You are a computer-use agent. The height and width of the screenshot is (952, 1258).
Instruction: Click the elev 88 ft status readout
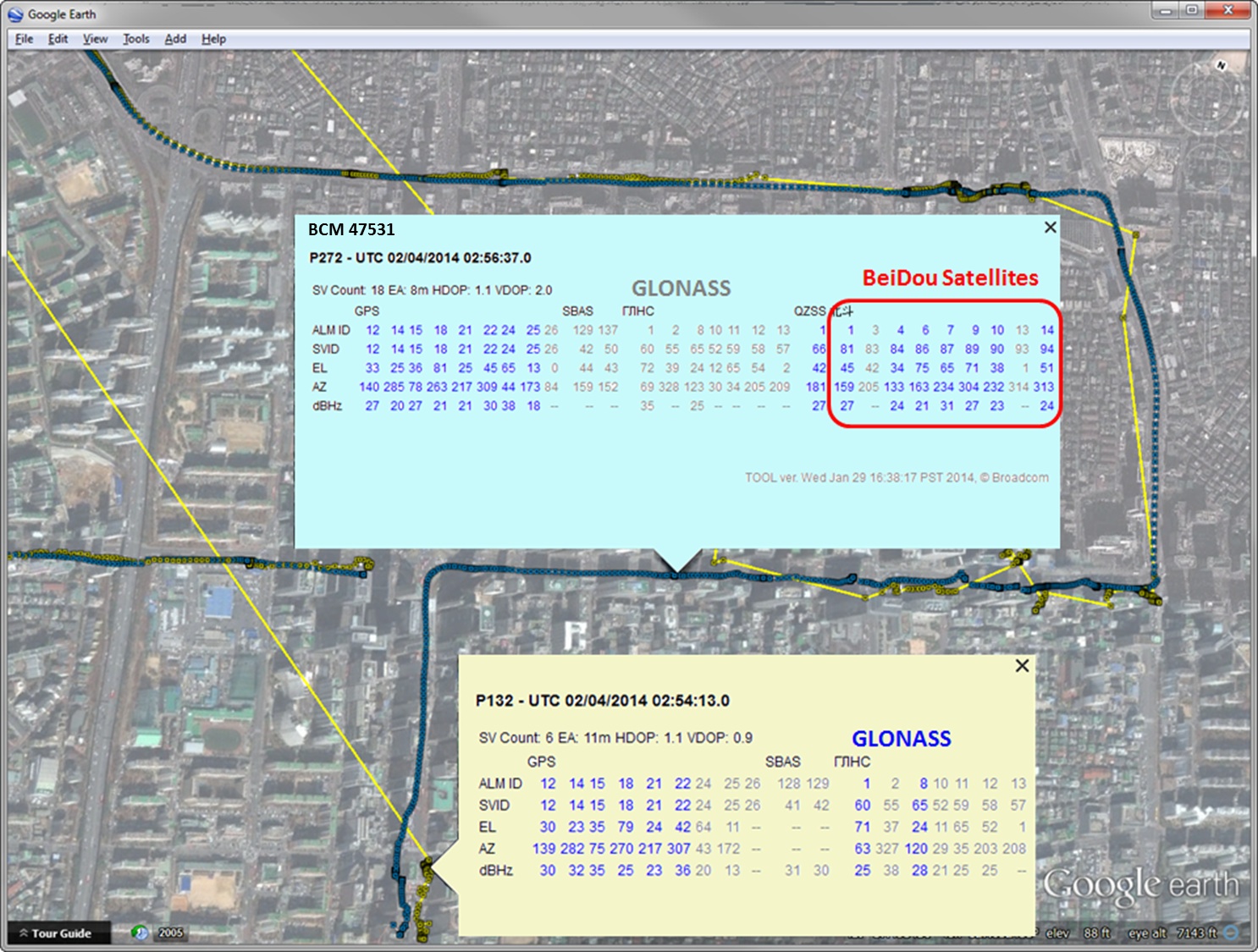pyautogui.click(x=1078, y=933)
